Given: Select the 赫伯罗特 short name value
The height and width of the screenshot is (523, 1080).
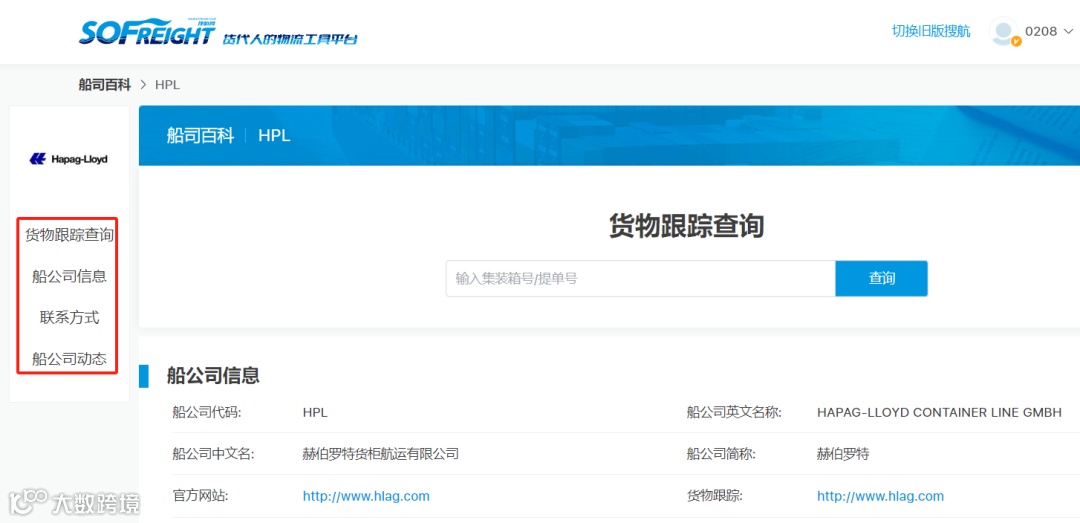Looking at the screenshot, I should [x=842, y=454].
